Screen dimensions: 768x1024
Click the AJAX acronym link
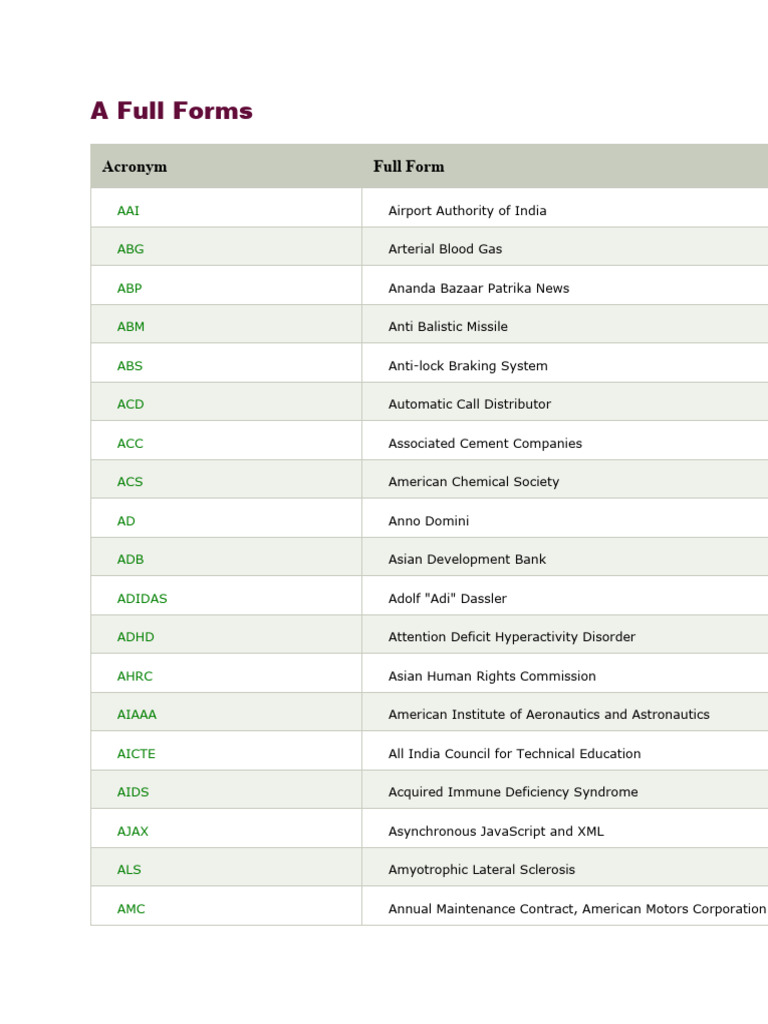(x=132, y=831)
